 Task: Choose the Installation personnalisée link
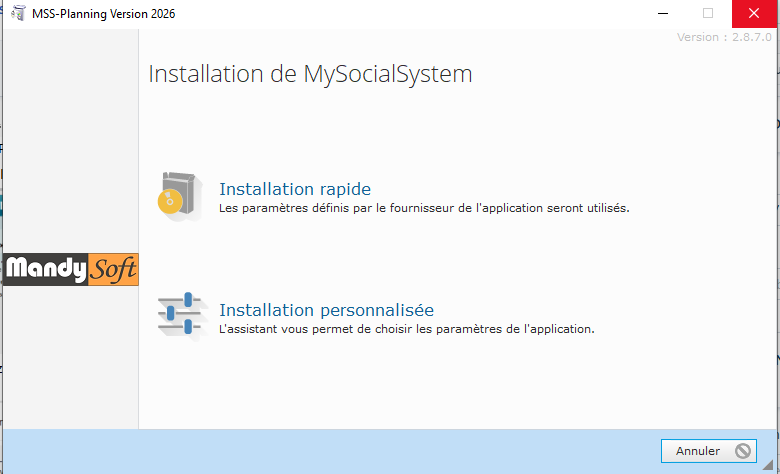click(x=326, y=310)
